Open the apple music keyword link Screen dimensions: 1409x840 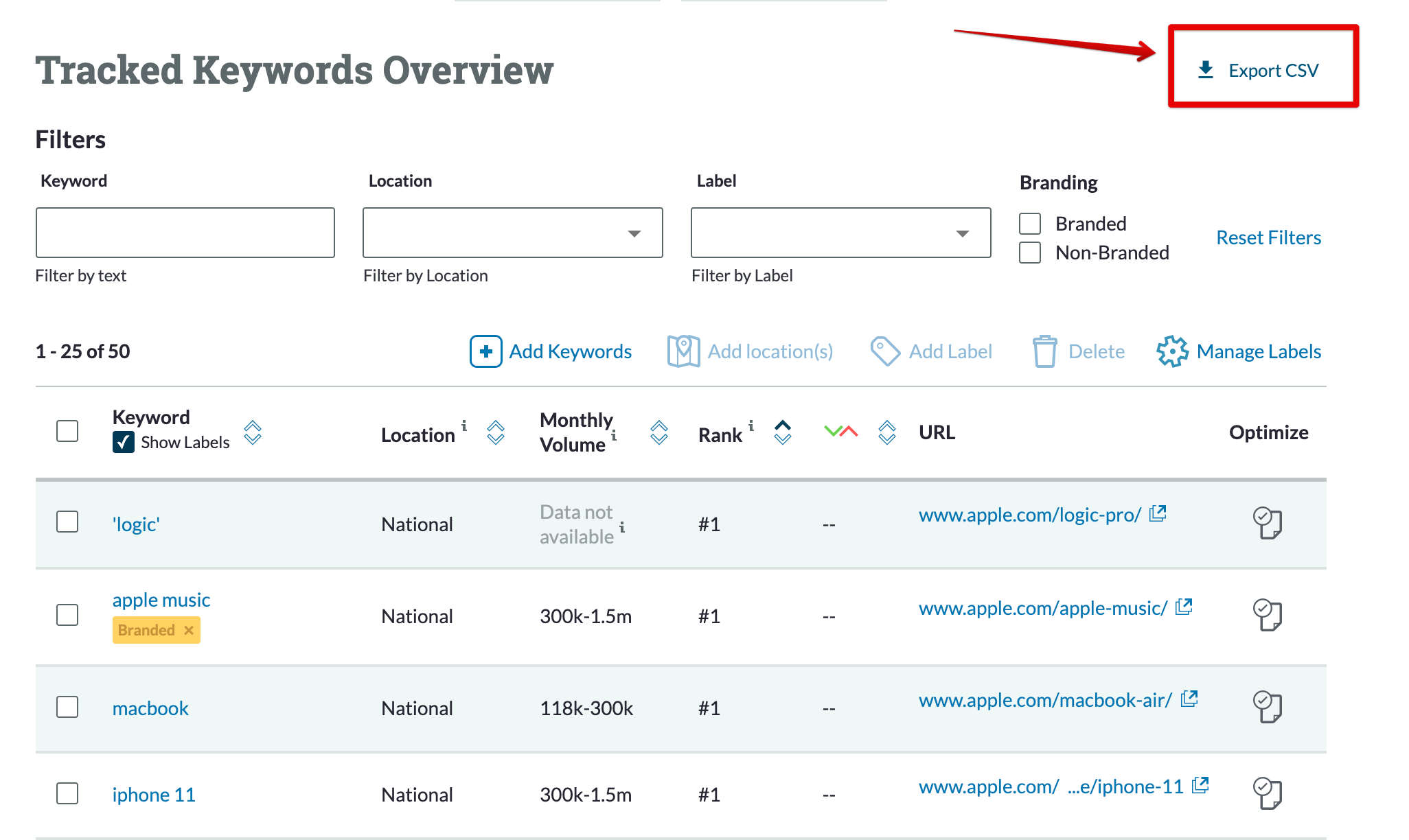[x=161, y=600]
